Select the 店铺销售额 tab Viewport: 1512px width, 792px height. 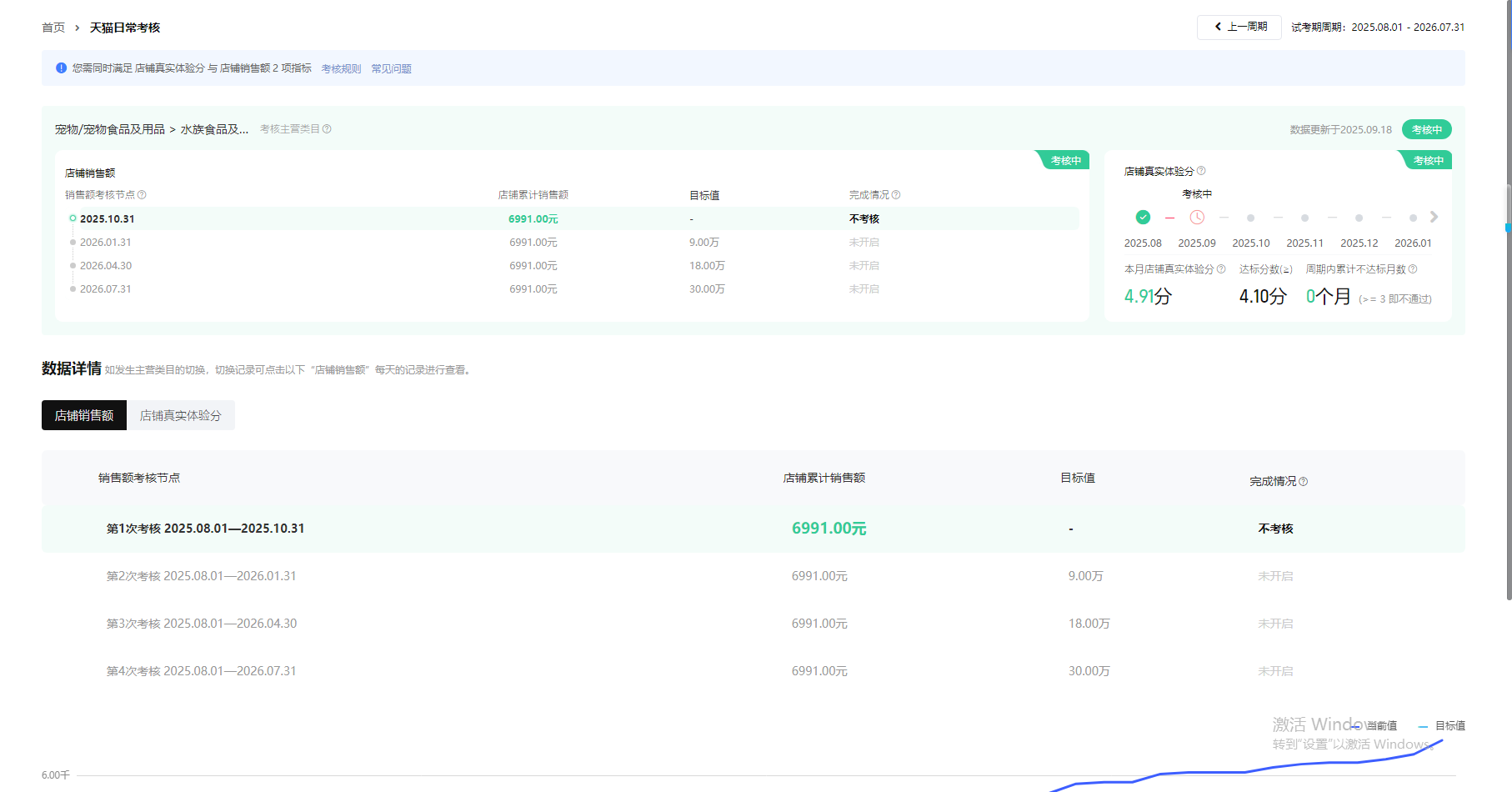point(84,415)
